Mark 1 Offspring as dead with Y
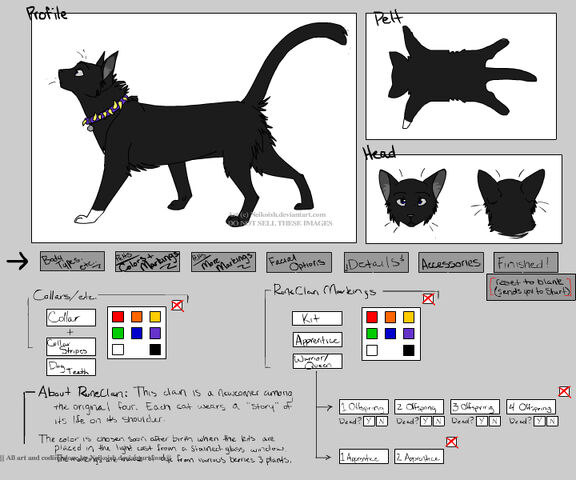 [369, 421]
